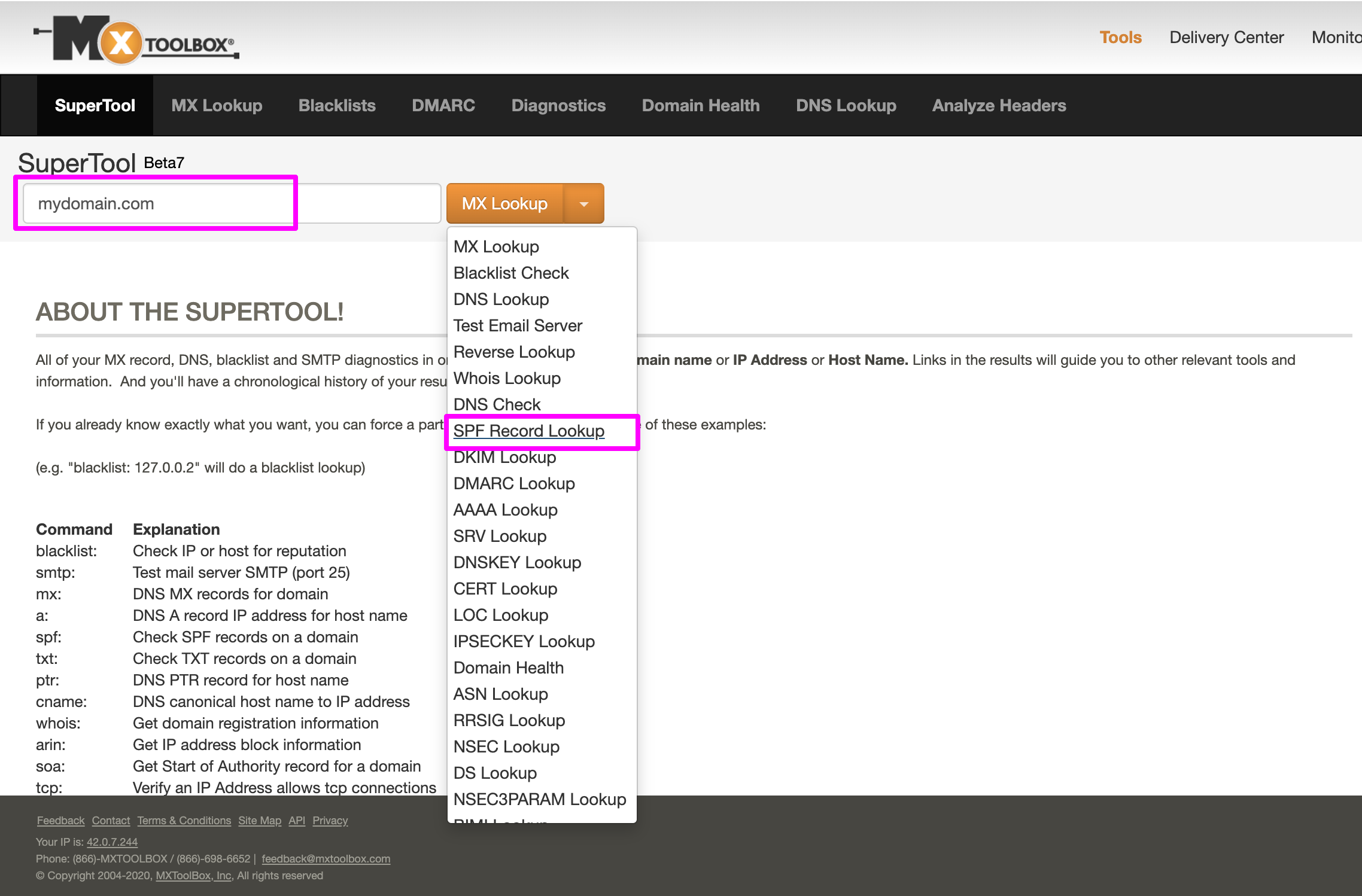Click the Blacklists tab icon
Image resolution: width=1362 pixels, height=896 pixels.
[x=337, y=104]
